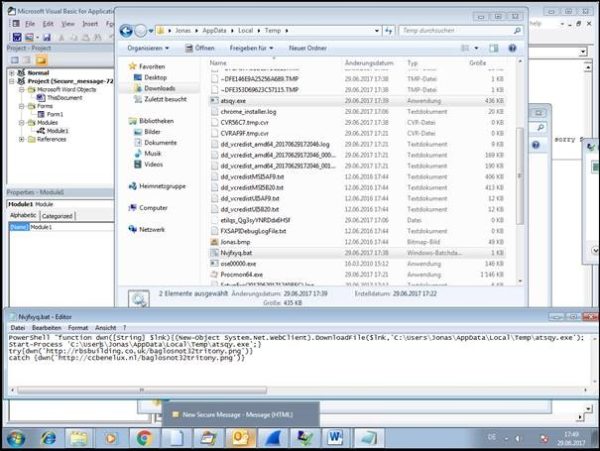
Task: Collapse the Modules tree node
Action: [22, 123]
